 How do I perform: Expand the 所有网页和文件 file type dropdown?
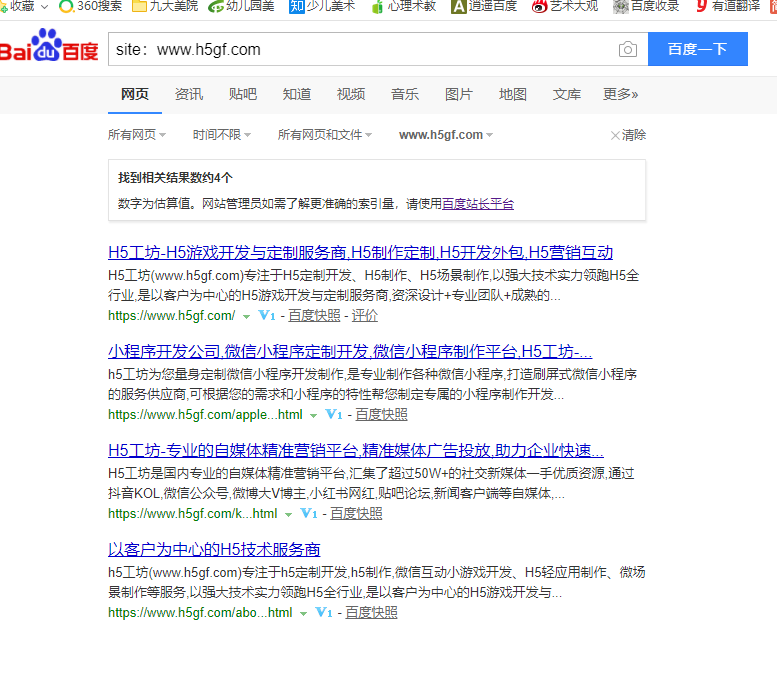click(324, 135)
